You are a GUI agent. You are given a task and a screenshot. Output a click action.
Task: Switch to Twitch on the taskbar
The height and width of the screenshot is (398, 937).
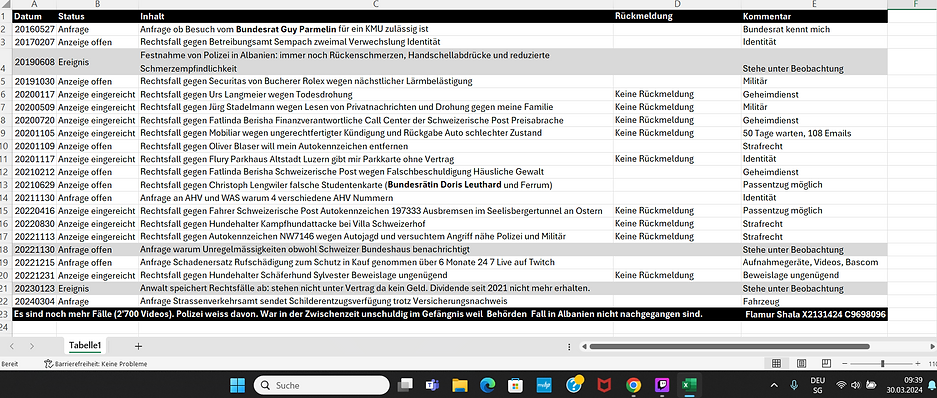coord(662,385)
